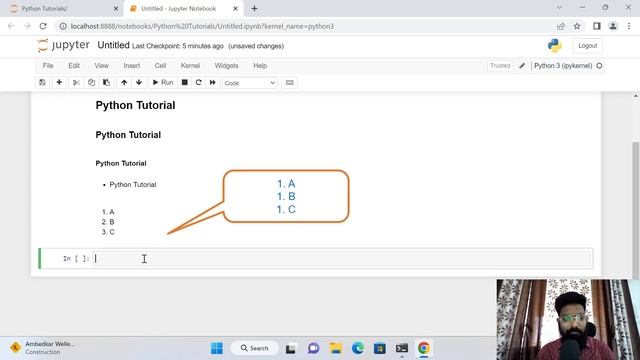Image resolution: width=640 pixels, height=360 pixels.
Task: Bookmark this page with the star icon
Action: (577, 26)
